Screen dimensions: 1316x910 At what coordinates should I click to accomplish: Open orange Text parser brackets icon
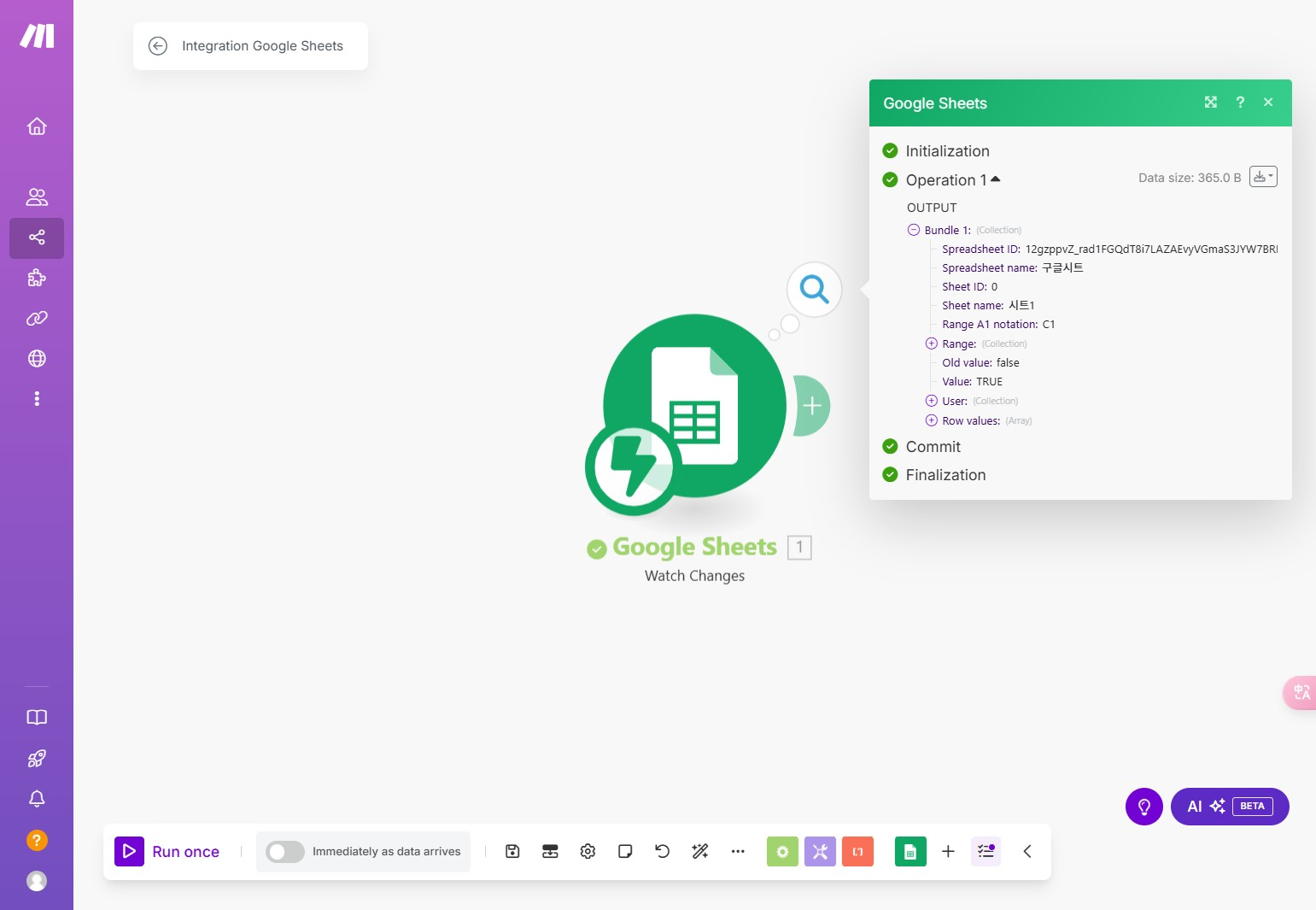click(x=857, y=851)
